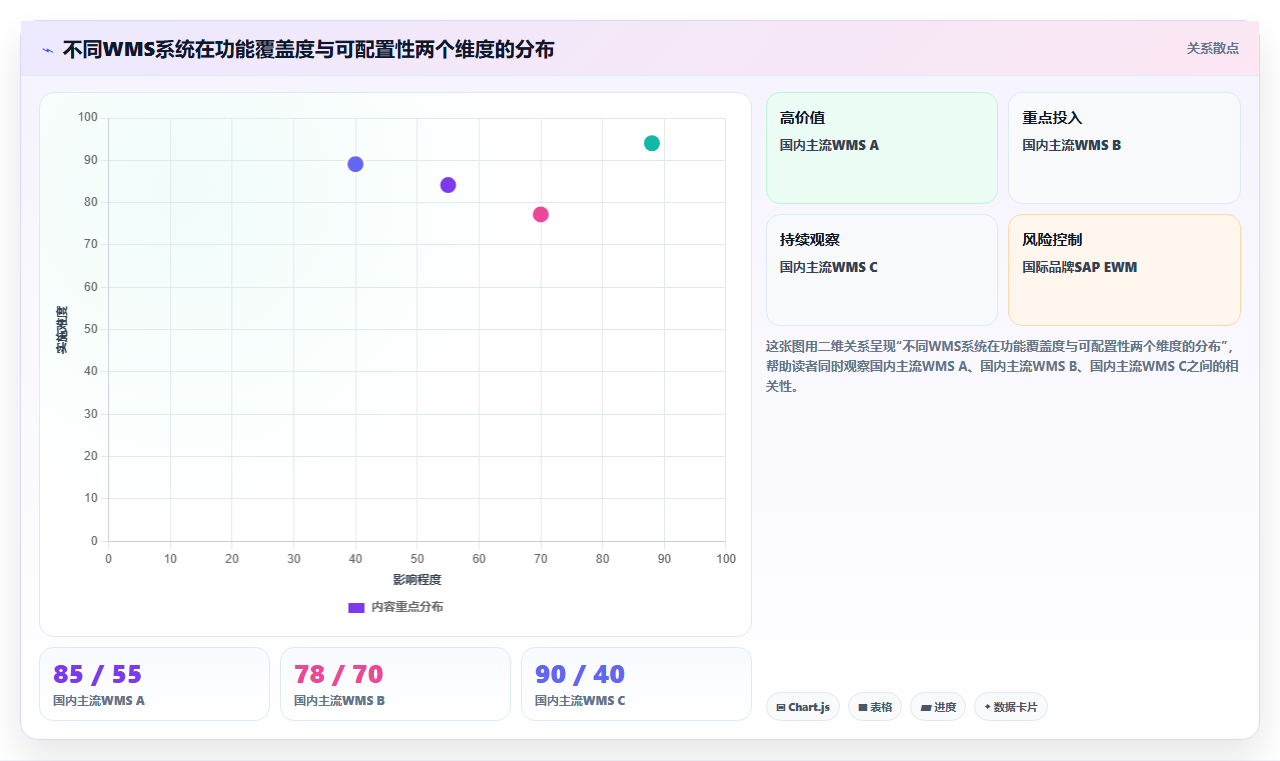The image size is (1280, 761).
Task: Select the 90 / 40 stat card
Action: [636, 684]
